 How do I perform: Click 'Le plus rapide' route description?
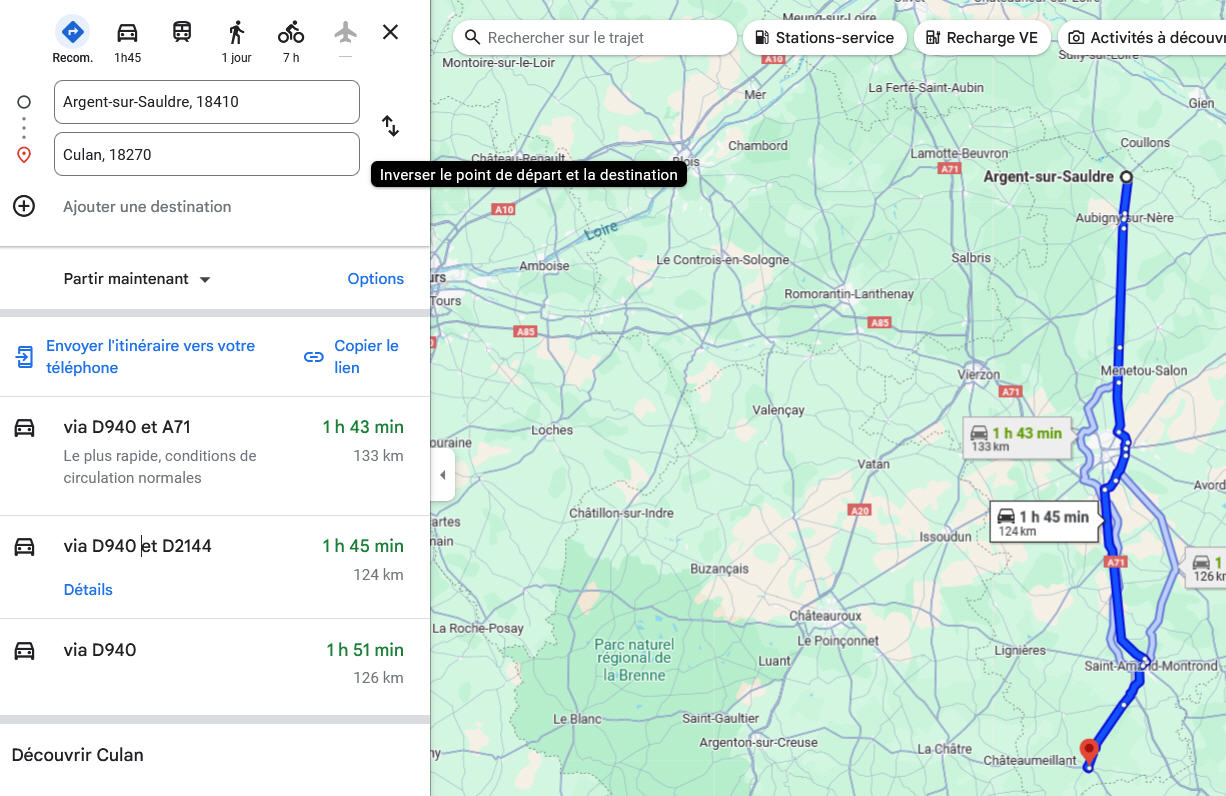[160, 467]
